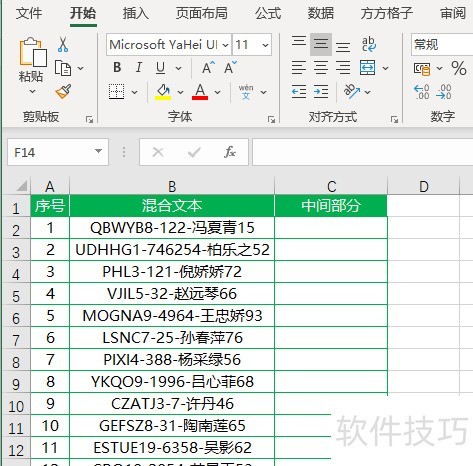Select column B header
This screenshot has width=473, height=466.
[172, 186]
